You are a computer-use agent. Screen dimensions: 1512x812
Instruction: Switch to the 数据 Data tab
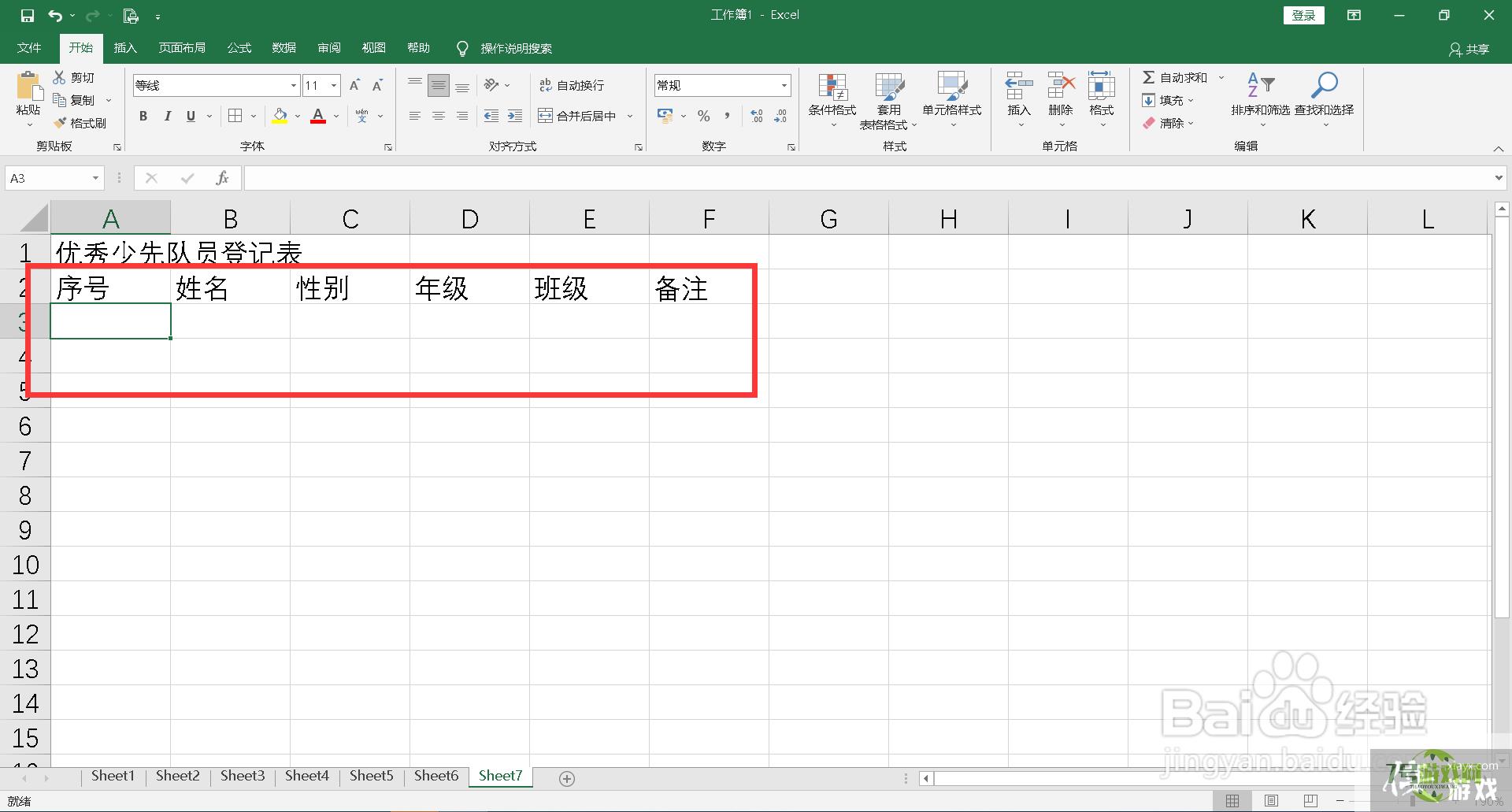(x=284, y=48)
